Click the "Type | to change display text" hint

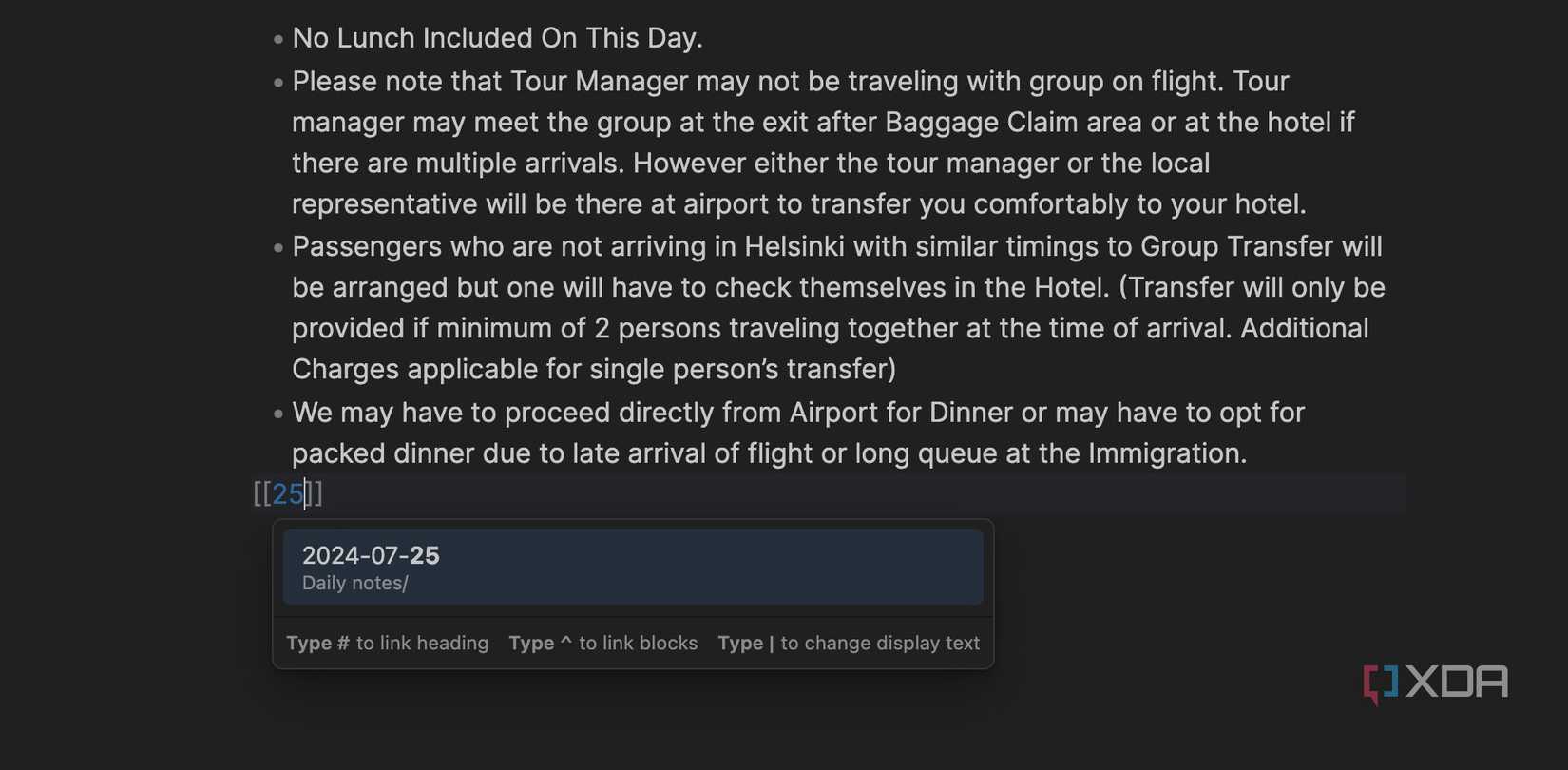848,644
